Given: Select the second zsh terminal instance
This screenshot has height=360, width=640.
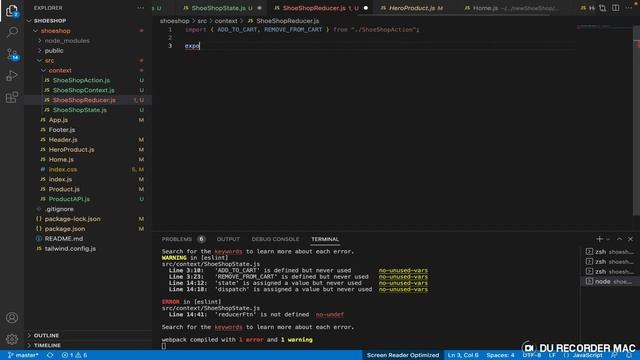Looking at the screenshot, I should [609, 262].
